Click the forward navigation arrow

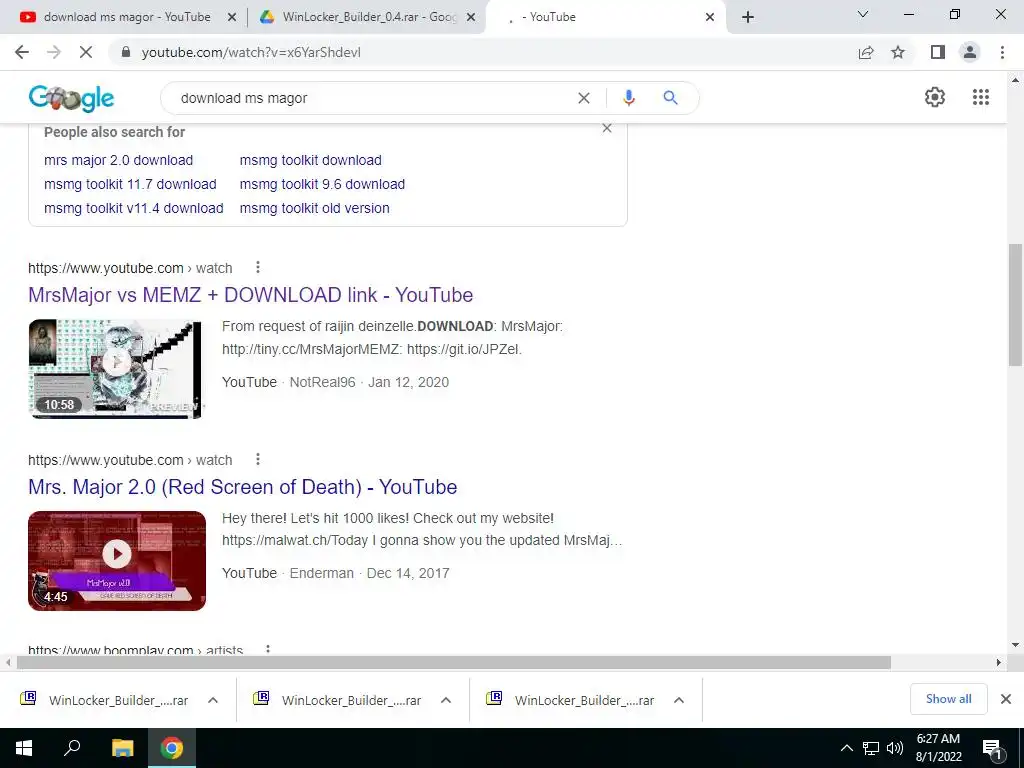54,52
